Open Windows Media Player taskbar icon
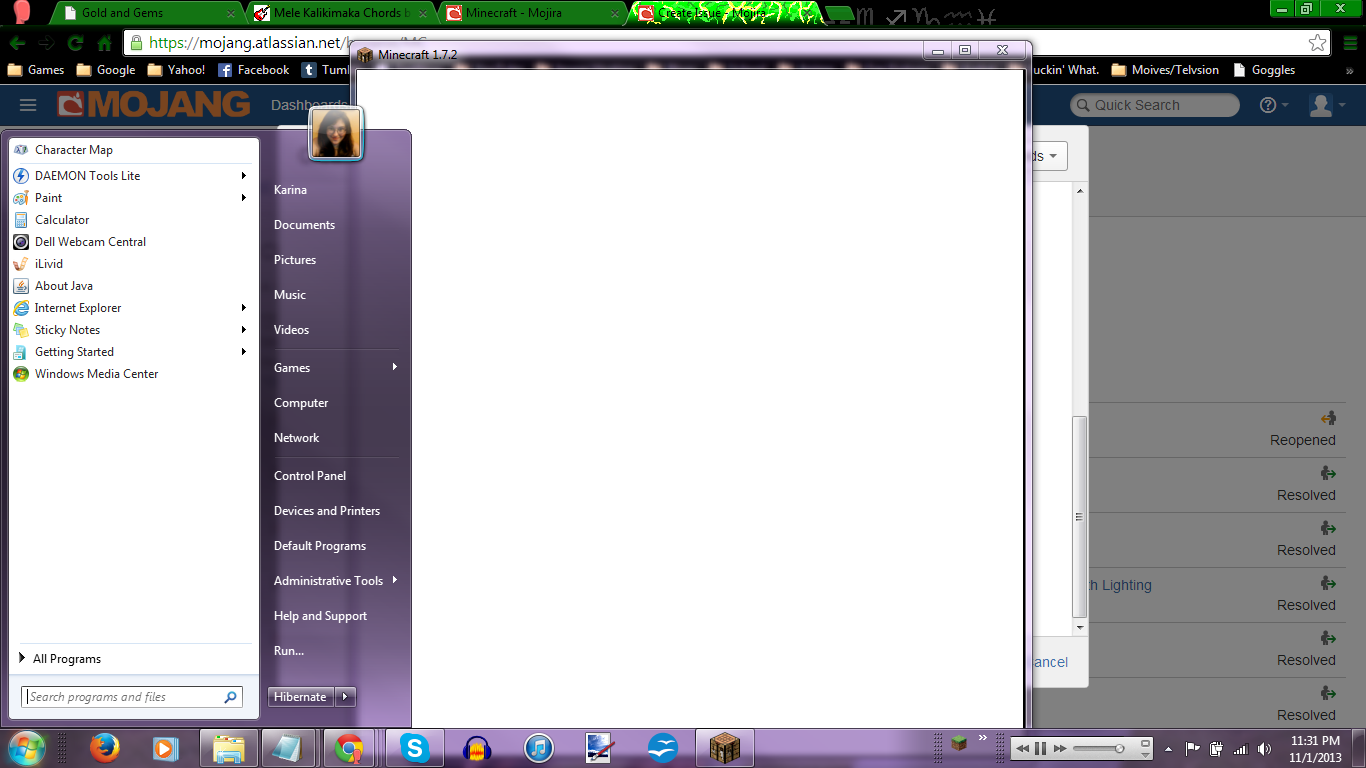 click(166, 748)
